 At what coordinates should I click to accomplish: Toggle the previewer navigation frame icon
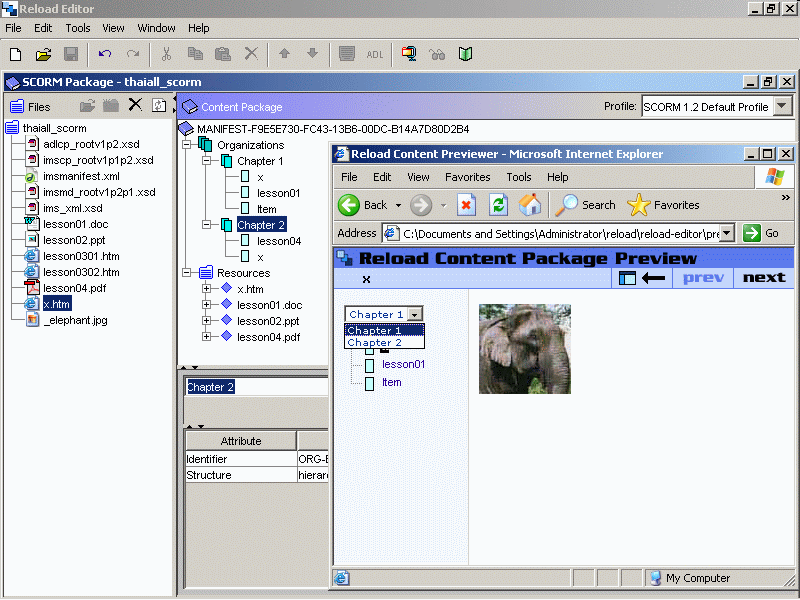click(x=628, y=278)
